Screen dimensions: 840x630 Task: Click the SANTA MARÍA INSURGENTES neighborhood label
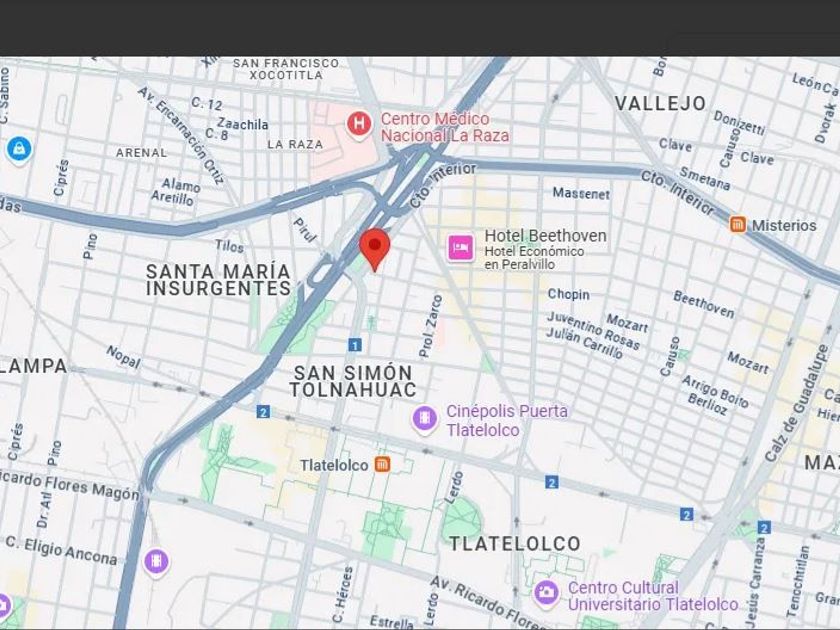pos(219,280)
